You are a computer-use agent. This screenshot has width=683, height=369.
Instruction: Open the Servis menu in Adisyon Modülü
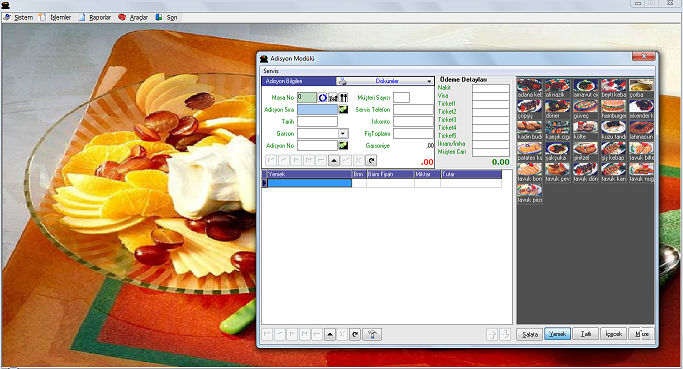270,71
